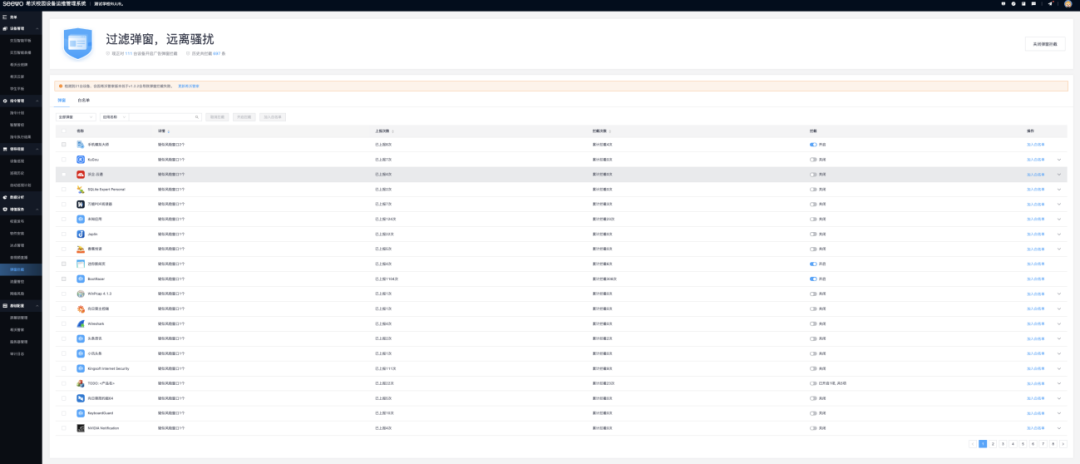The height and width of the screenshot is (464, 1080).
Task: Turn off the first row's intercept toggle
Action: (813, 144)
